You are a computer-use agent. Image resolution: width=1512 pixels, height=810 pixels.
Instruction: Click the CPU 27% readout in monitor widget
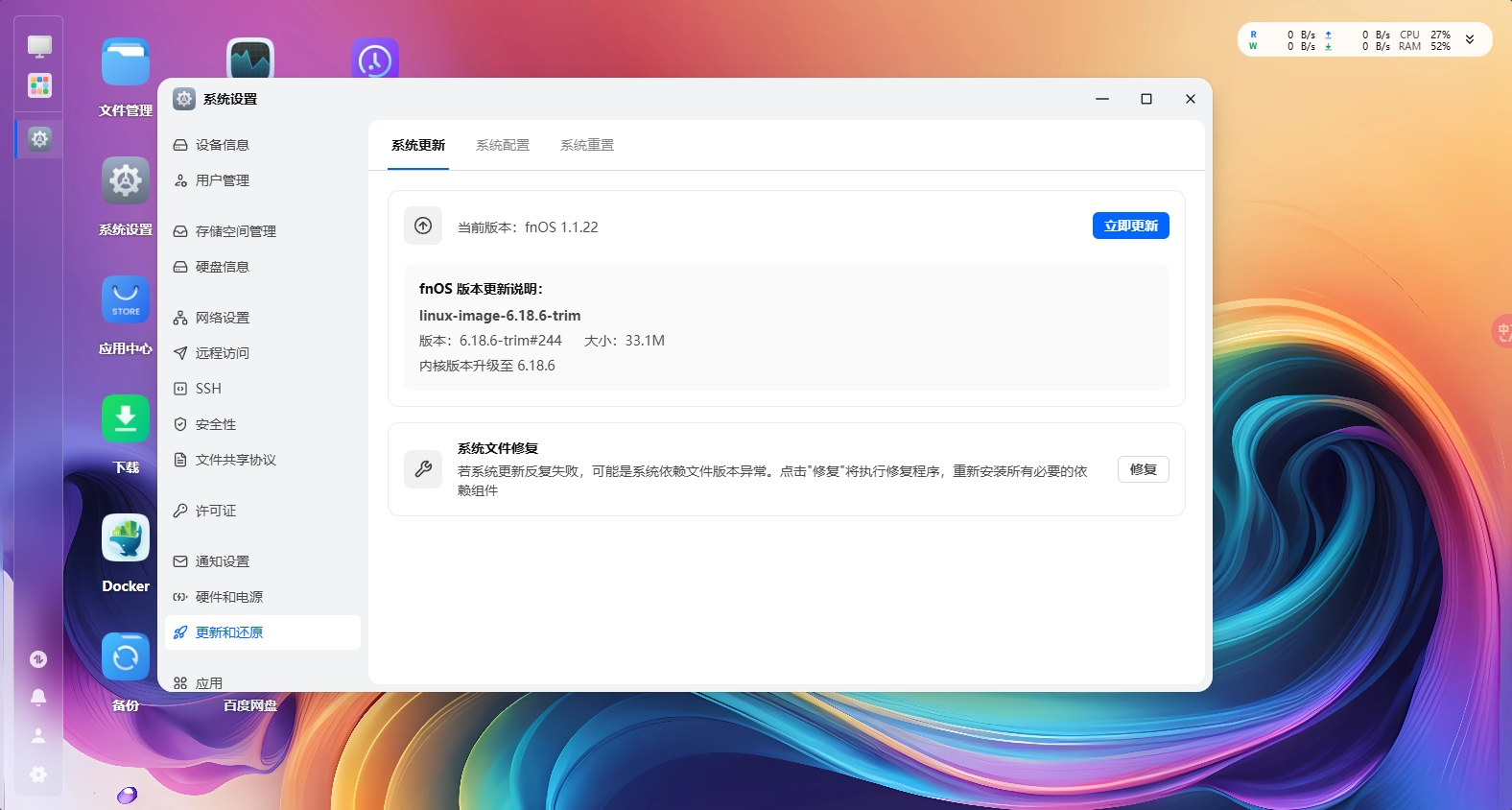click(x=1426, y=35)
